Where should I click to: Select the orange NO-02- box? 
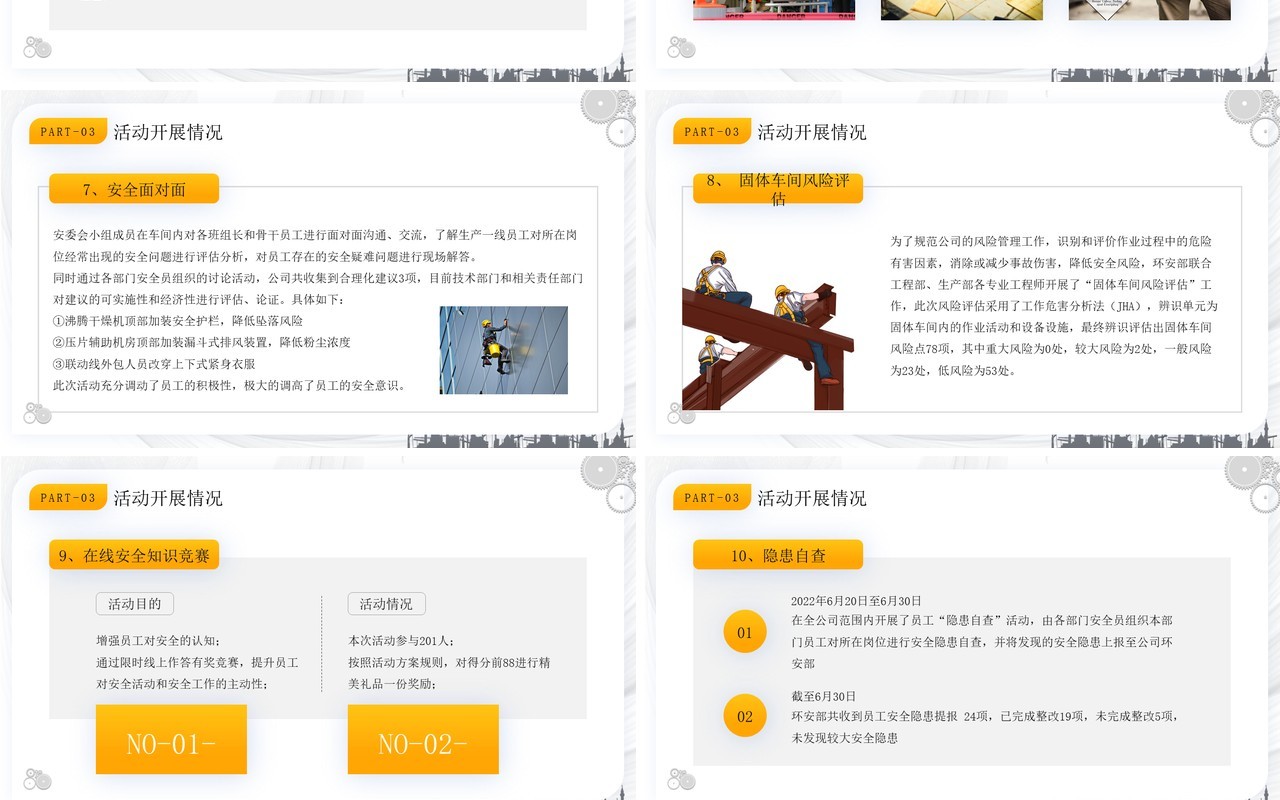point(423,739)
